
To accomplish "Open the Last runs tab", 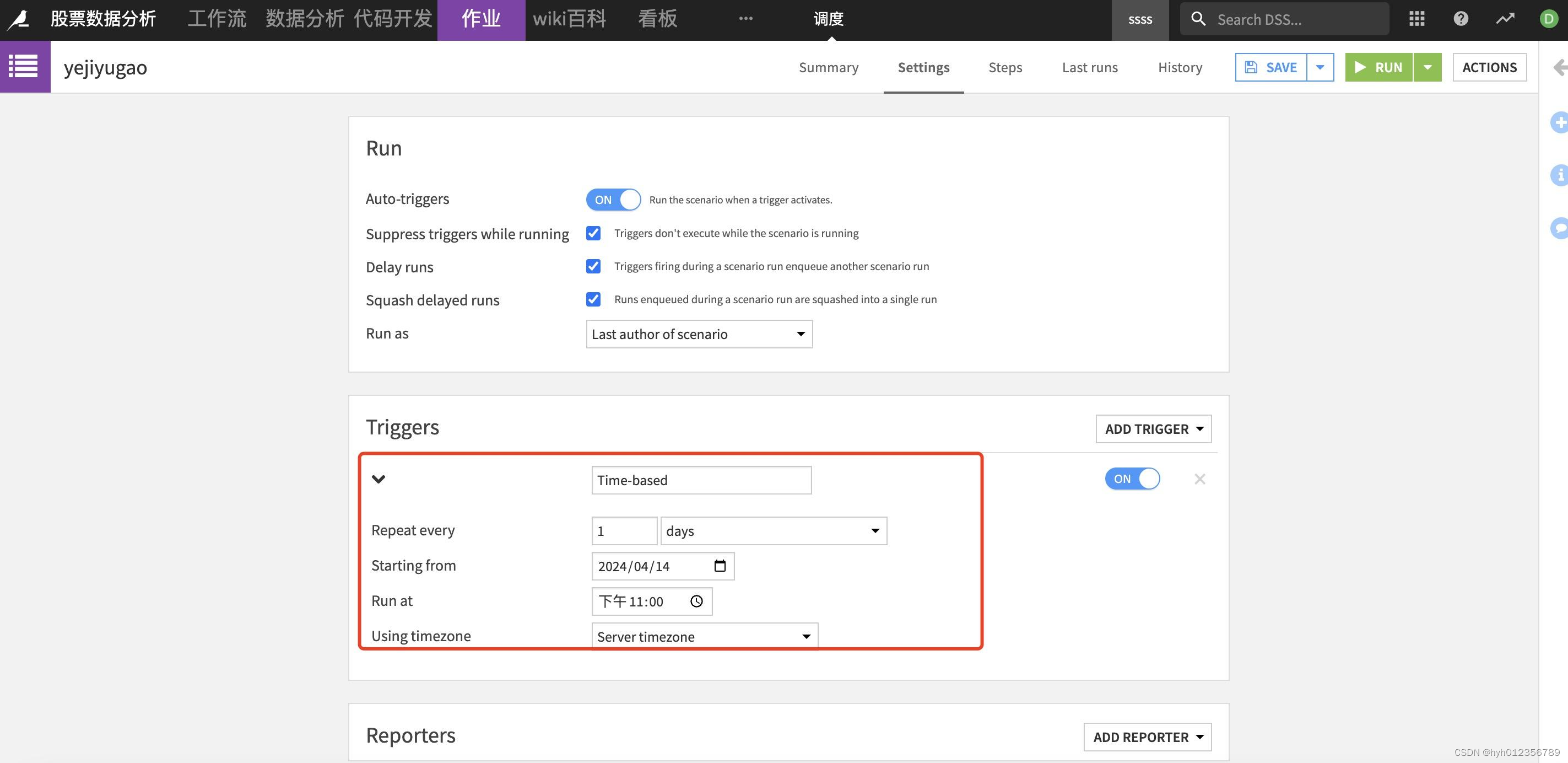I will tap(1090, 67).
